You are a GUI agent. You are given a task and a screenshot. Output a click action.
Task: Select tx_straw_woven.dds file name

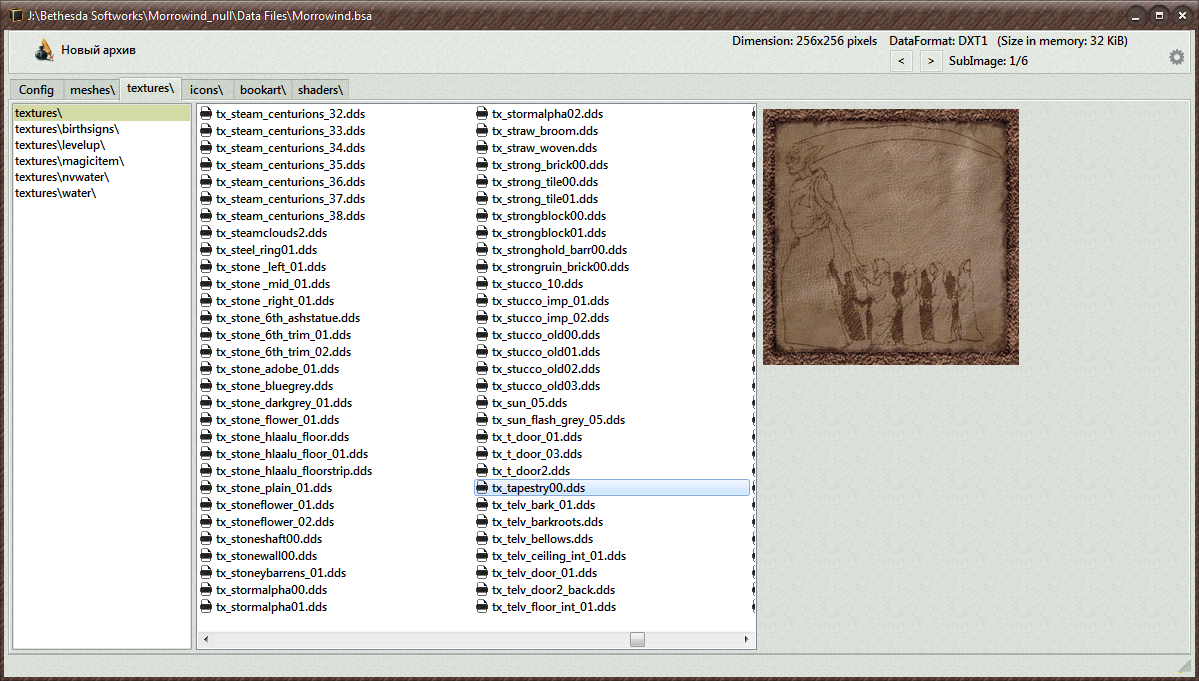point(544,148)
